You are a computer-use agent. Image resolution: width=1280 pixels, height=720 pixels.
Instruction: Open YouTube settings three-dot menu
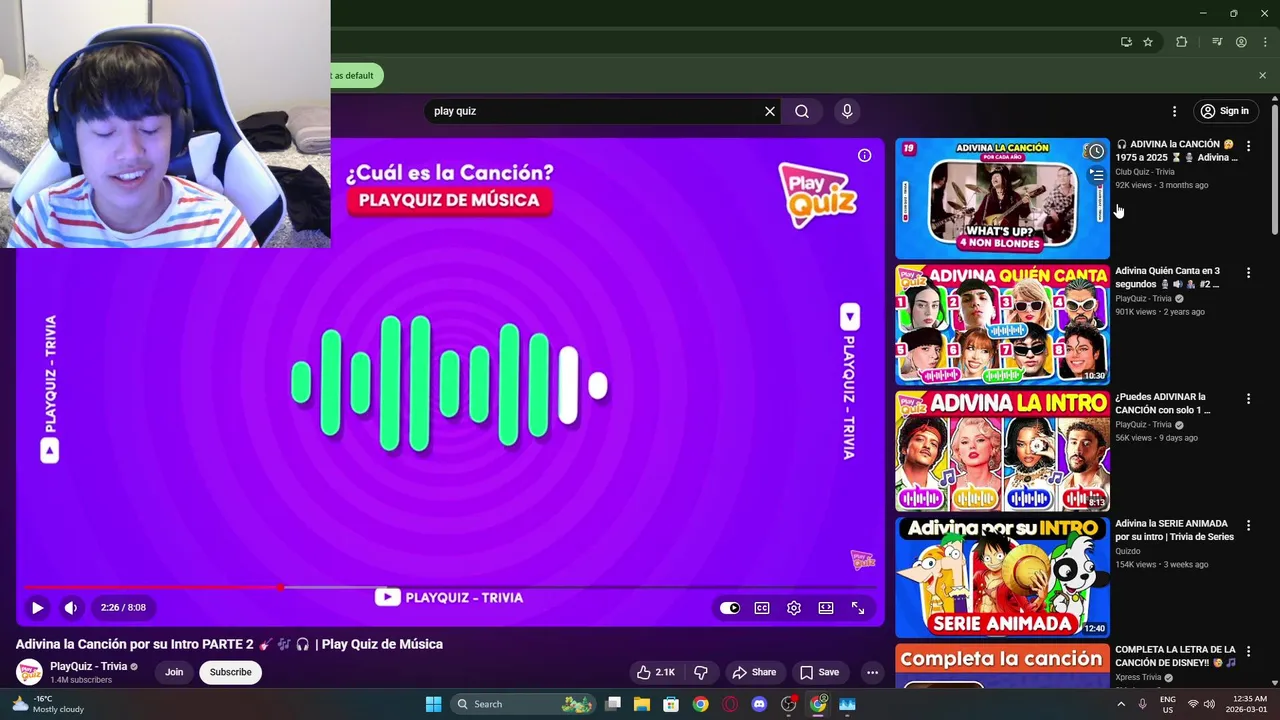point(1174,111)
